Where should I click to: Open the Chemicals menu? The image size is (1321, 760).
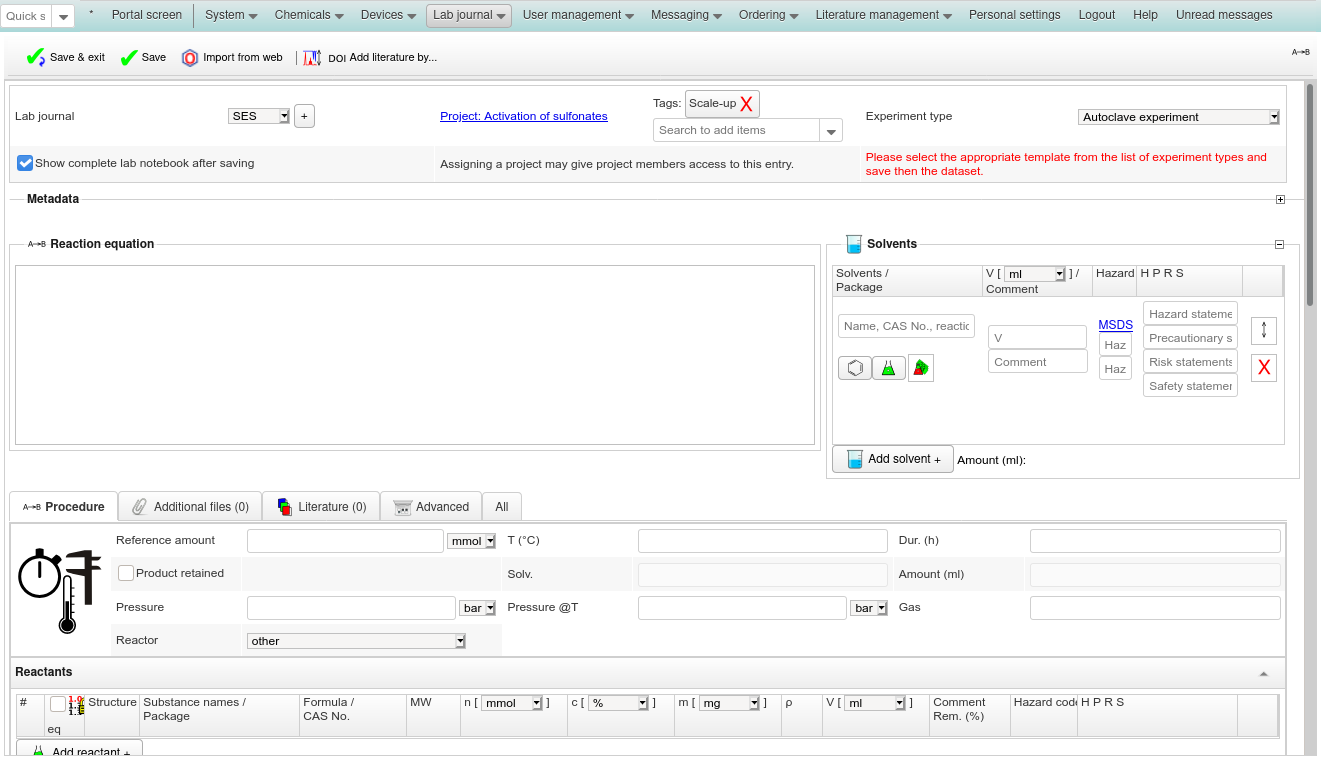click(x=309, y=15)
